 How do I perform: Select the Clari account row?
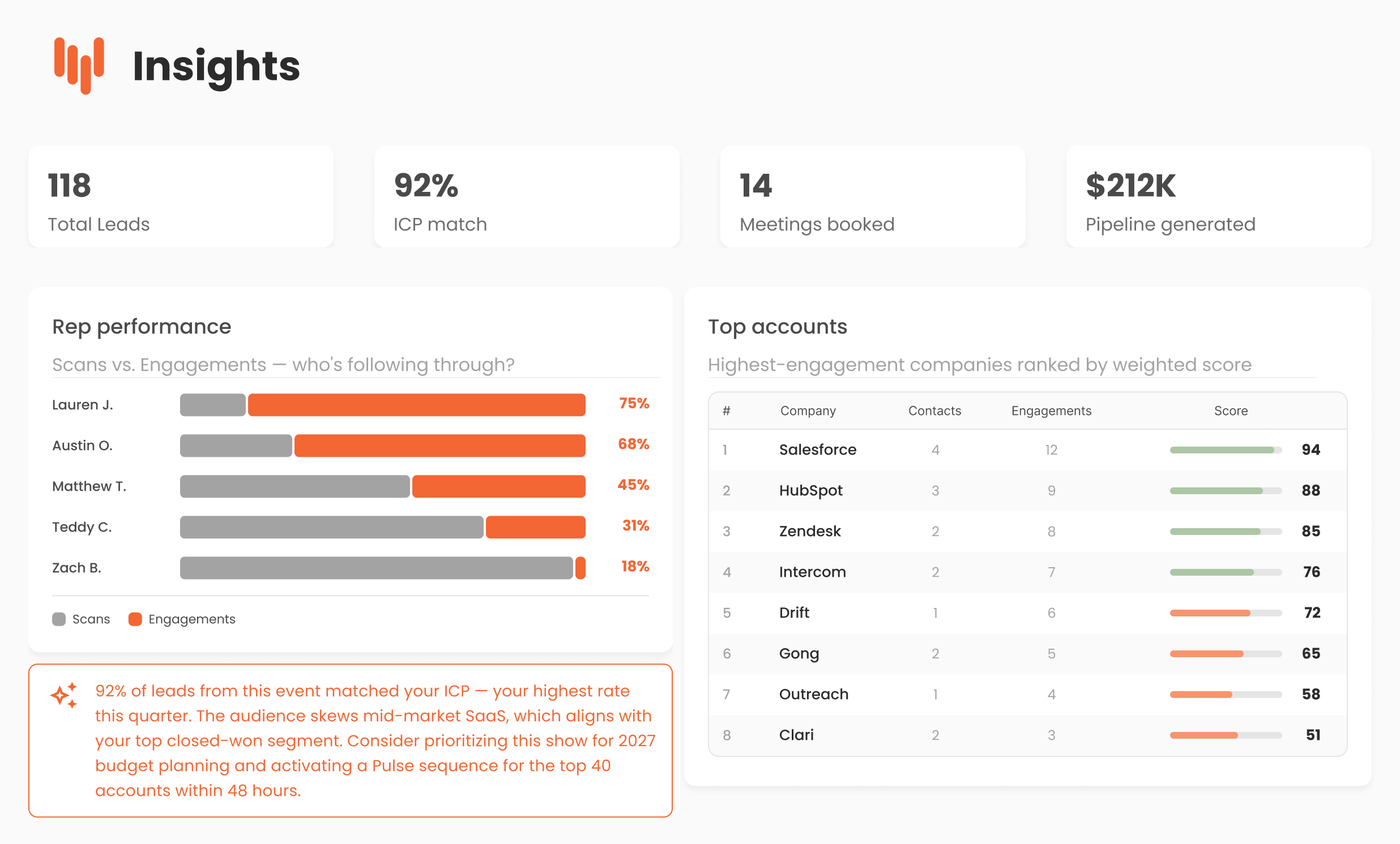(796, 735)
